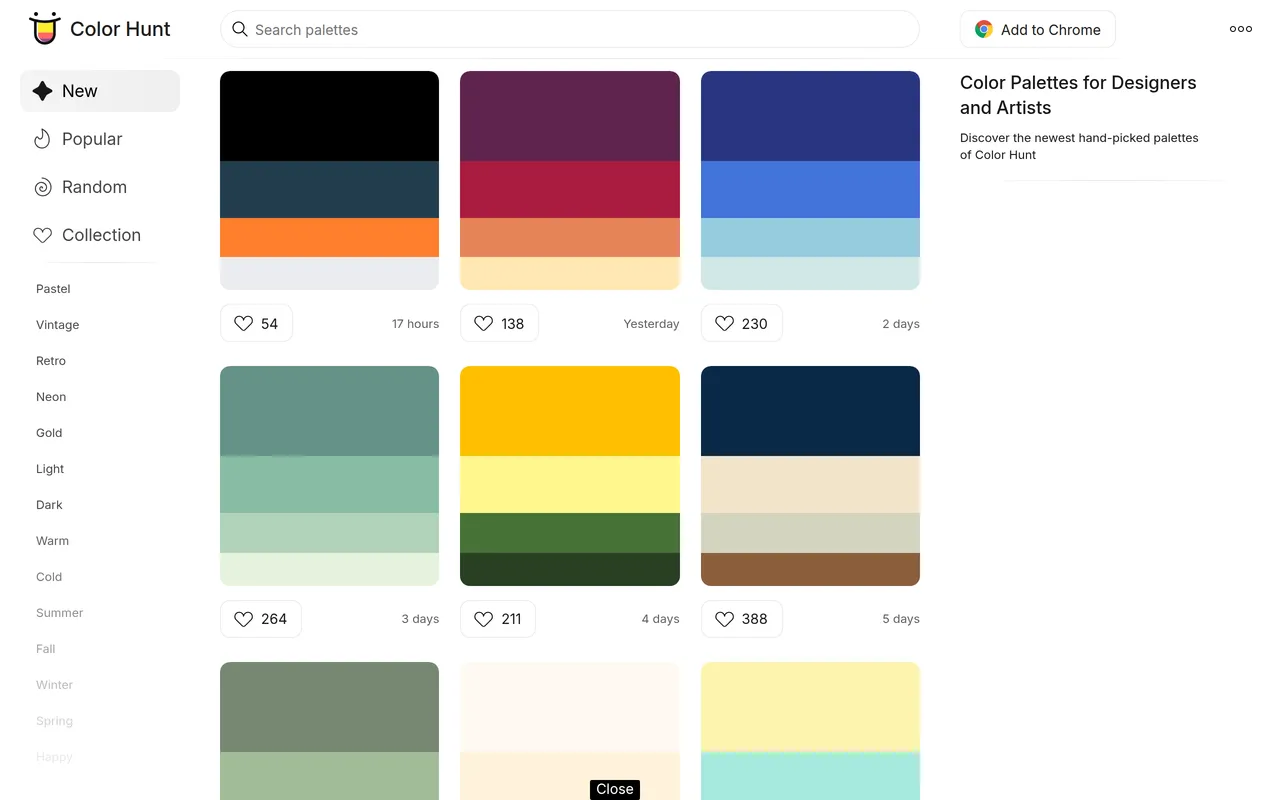
Task: Select the Pastel tag
Action: point(53,289)
